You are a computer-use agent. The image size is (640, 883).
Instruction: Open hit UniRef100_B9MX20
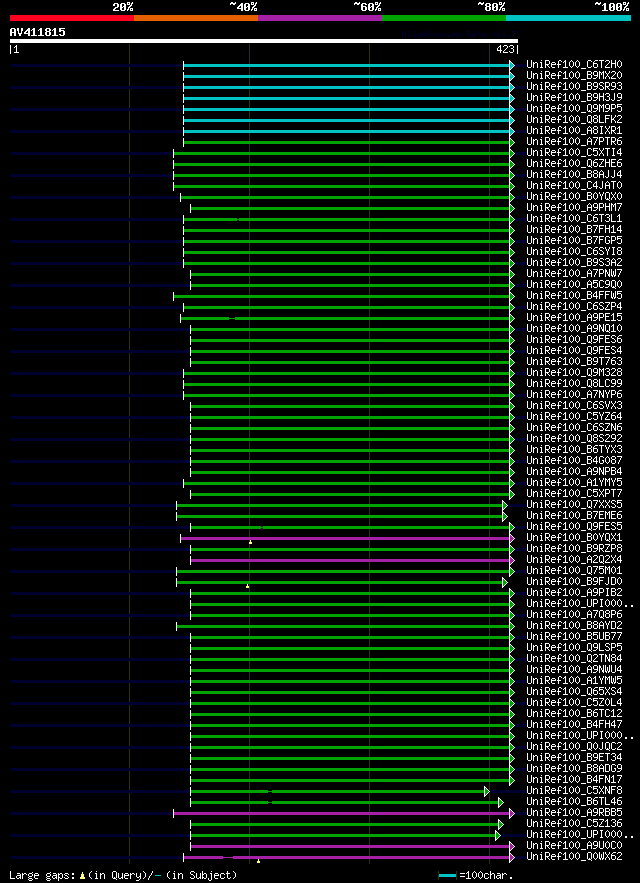tap(574, 75)
